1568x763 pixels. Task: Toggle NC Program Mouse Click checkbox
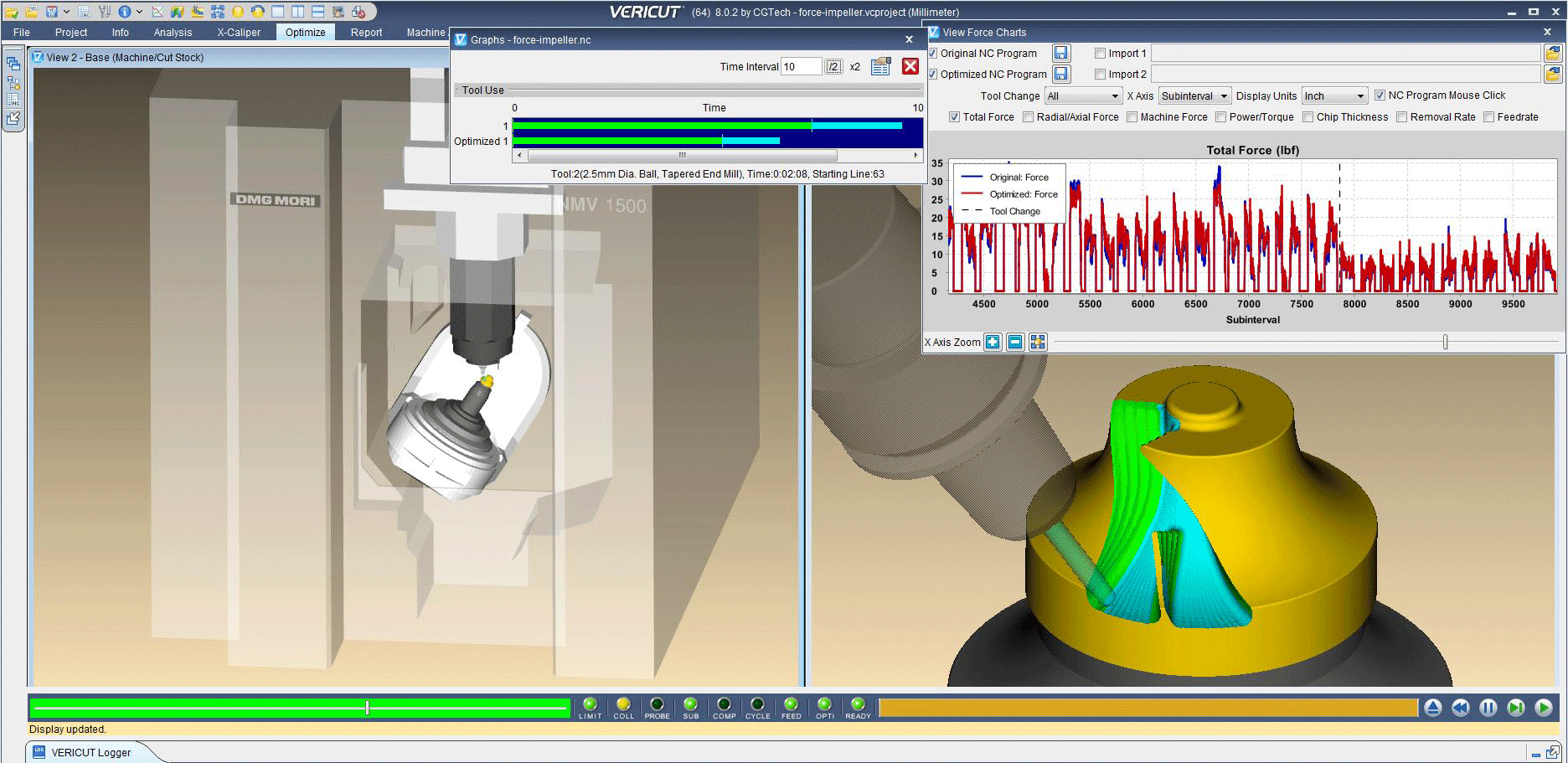(1380, 95)
